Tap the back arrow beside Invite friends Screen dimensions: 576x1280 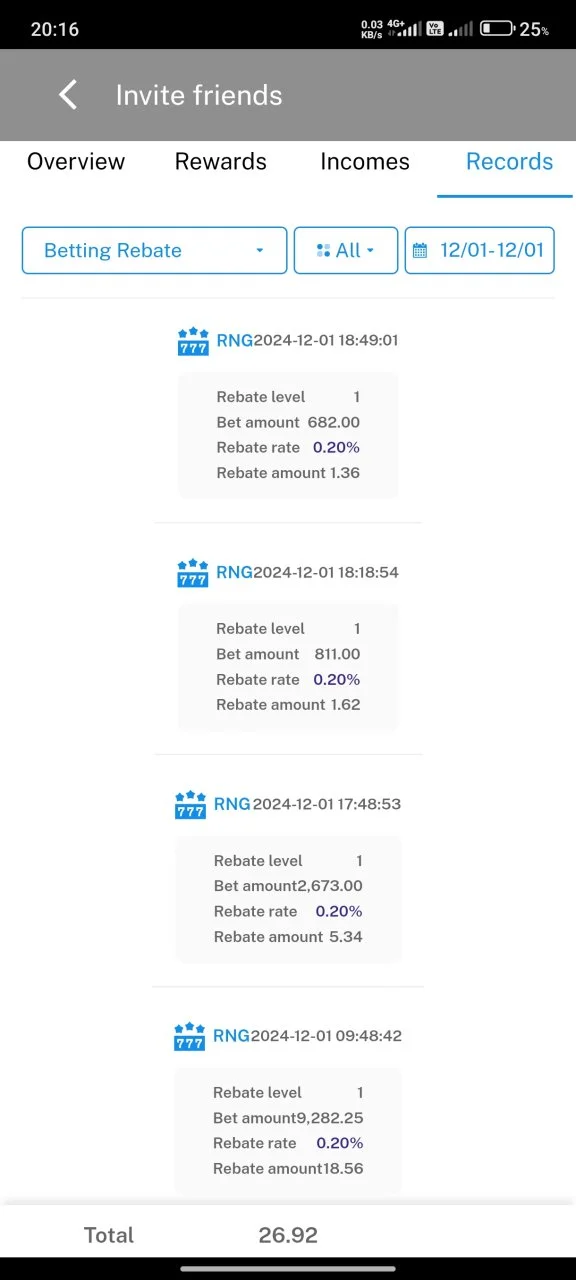[x=68, y=95]
